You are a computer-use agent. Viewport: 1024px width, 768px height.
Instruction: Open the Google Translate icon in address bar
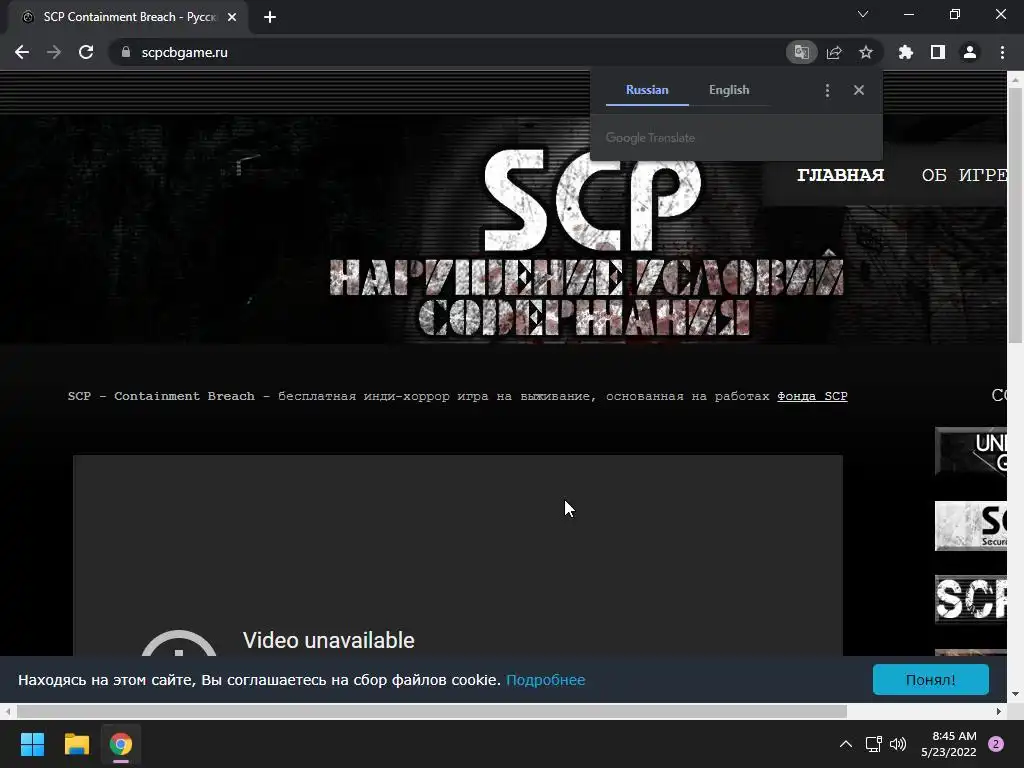(x=801, y=52)
